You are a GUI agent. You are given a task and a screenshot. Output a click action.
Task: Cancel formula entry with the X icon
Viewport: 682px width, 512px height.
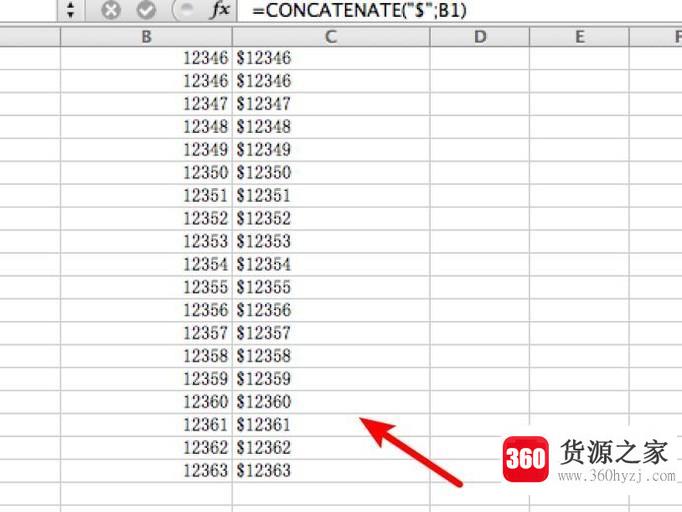(x=111, y=10)
